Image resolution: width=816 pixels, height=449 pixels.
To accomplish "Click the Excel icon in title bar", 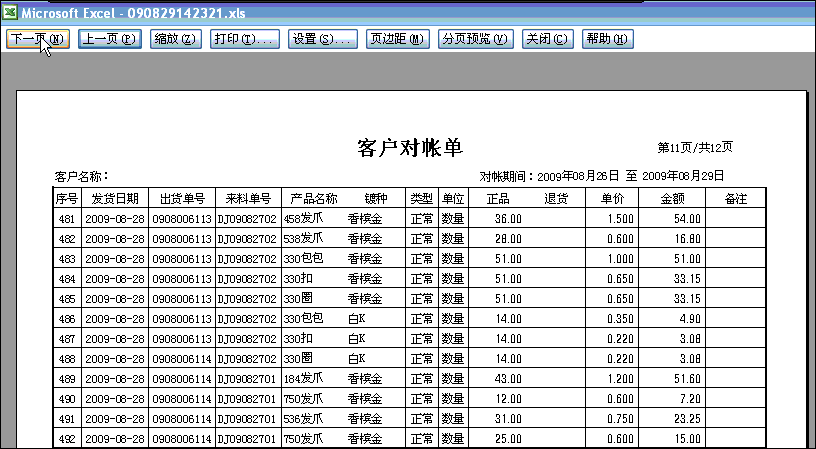I will pos(9,12).
